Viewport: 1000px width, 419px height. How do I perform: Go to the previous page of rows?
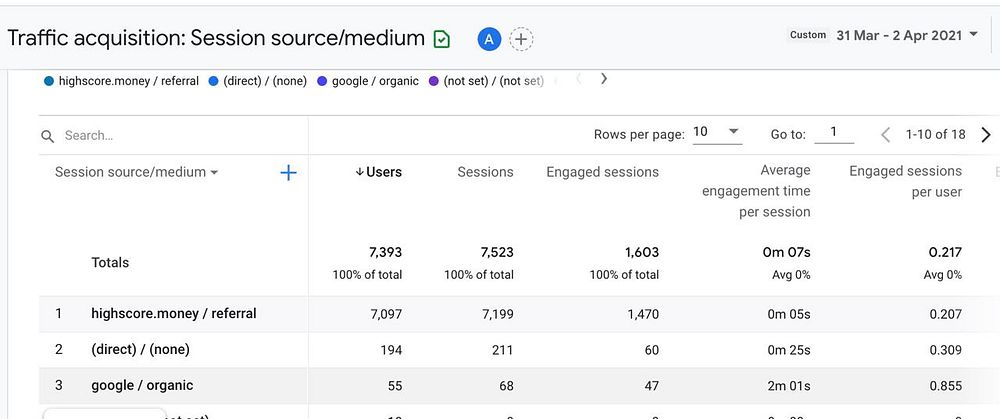886,134
